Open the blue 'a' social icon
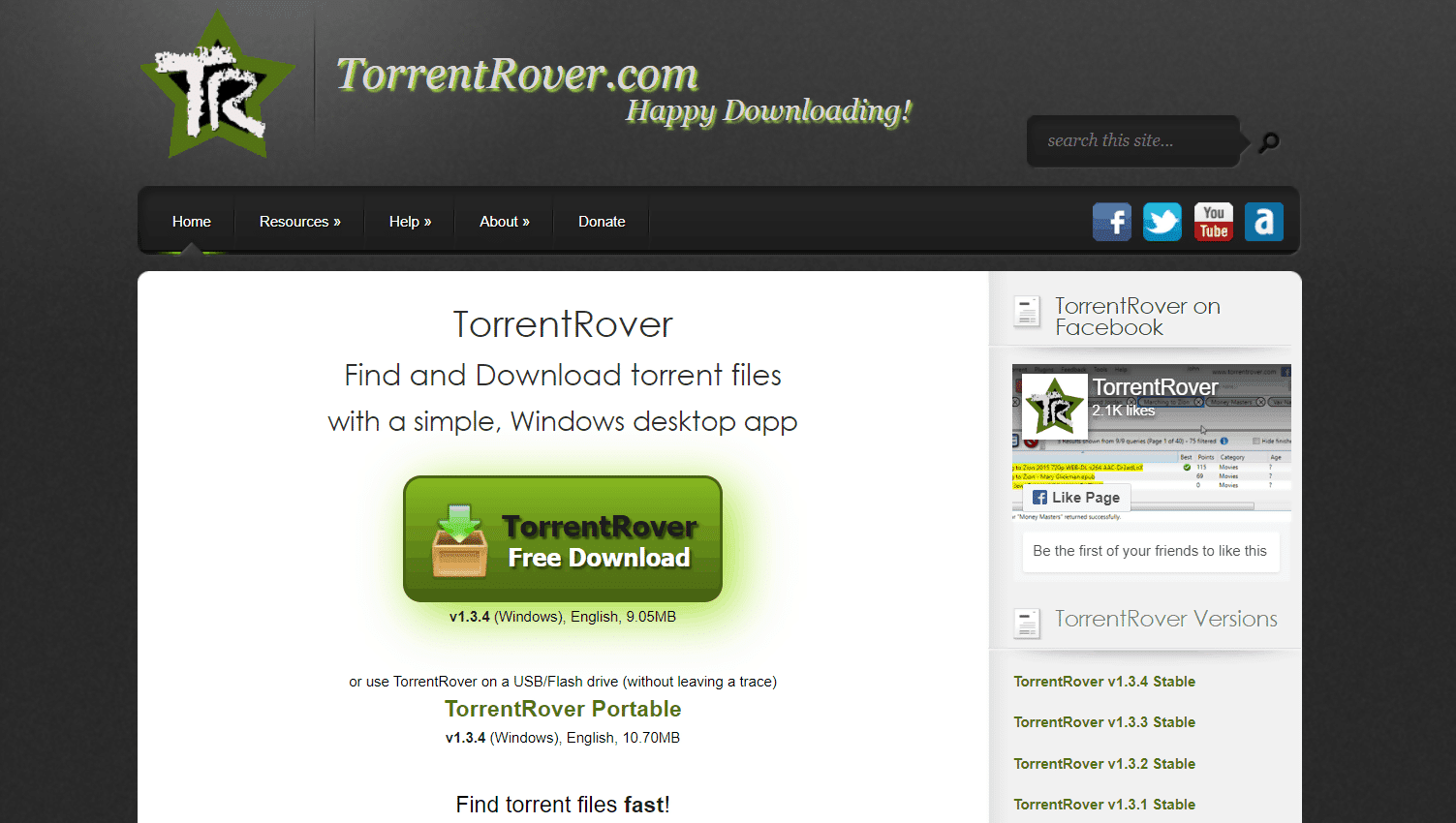Image resolution: width=1456 pixels, height=823 pixels. point(1264,222)
